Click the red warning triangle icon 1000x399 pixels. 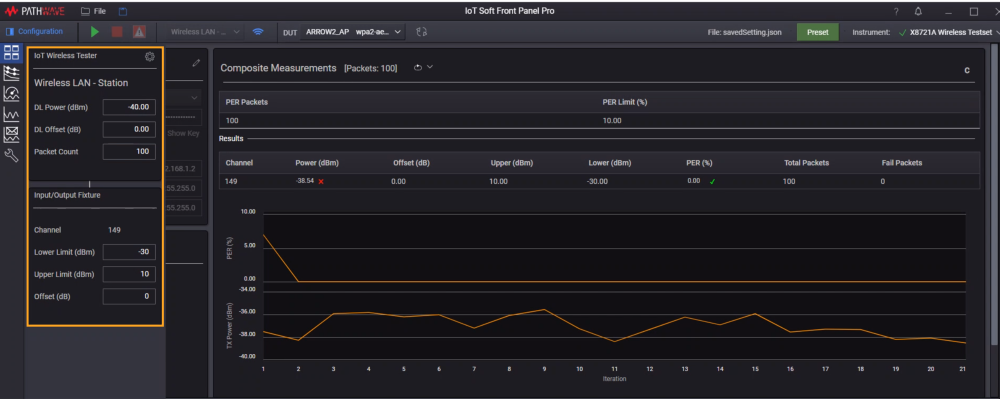139,32
